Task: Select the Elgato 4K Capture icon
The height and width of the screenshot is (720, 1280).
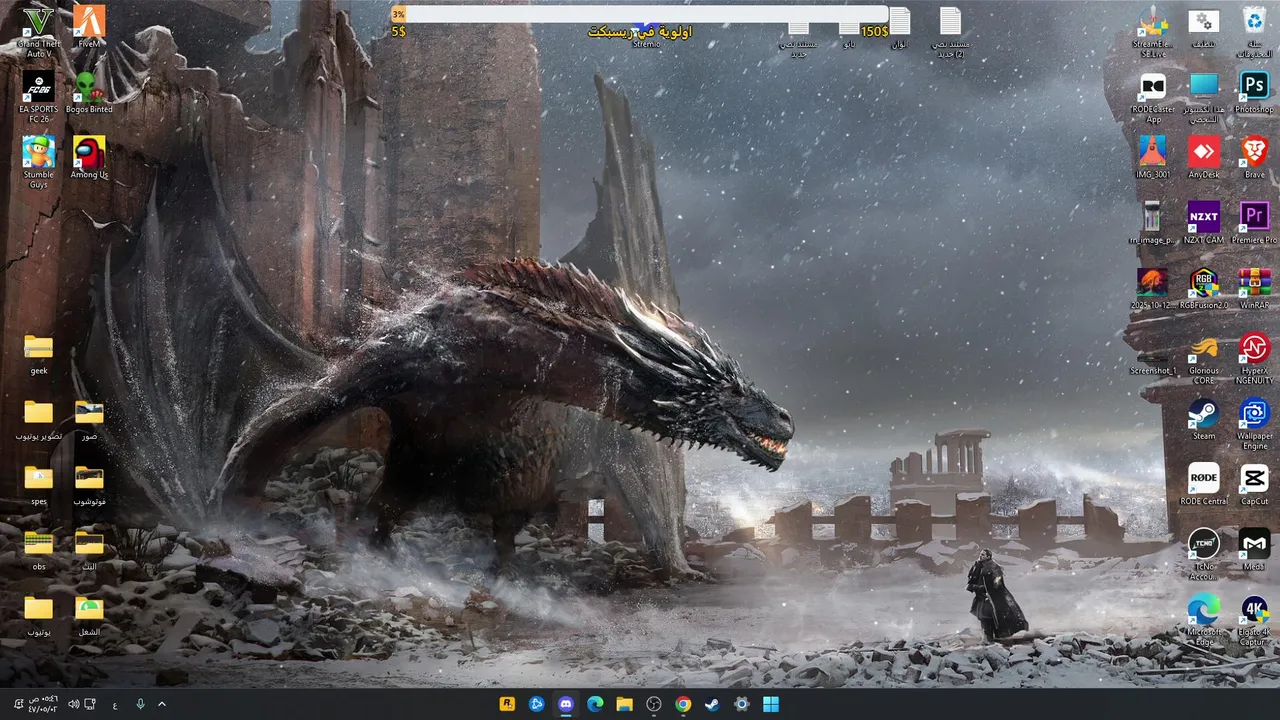Action: click(x=1254, y=618)
